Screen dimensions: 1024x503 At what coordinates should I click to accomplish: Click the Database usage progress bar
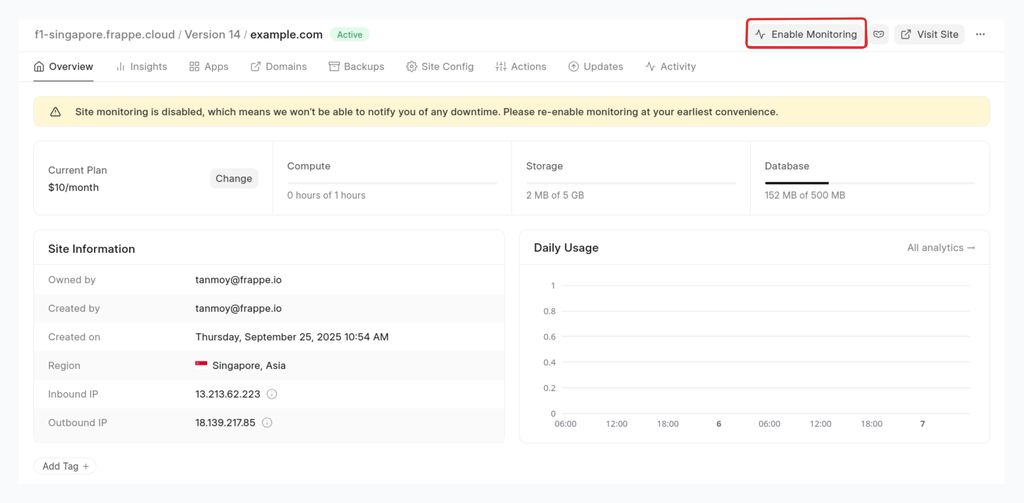869,183
